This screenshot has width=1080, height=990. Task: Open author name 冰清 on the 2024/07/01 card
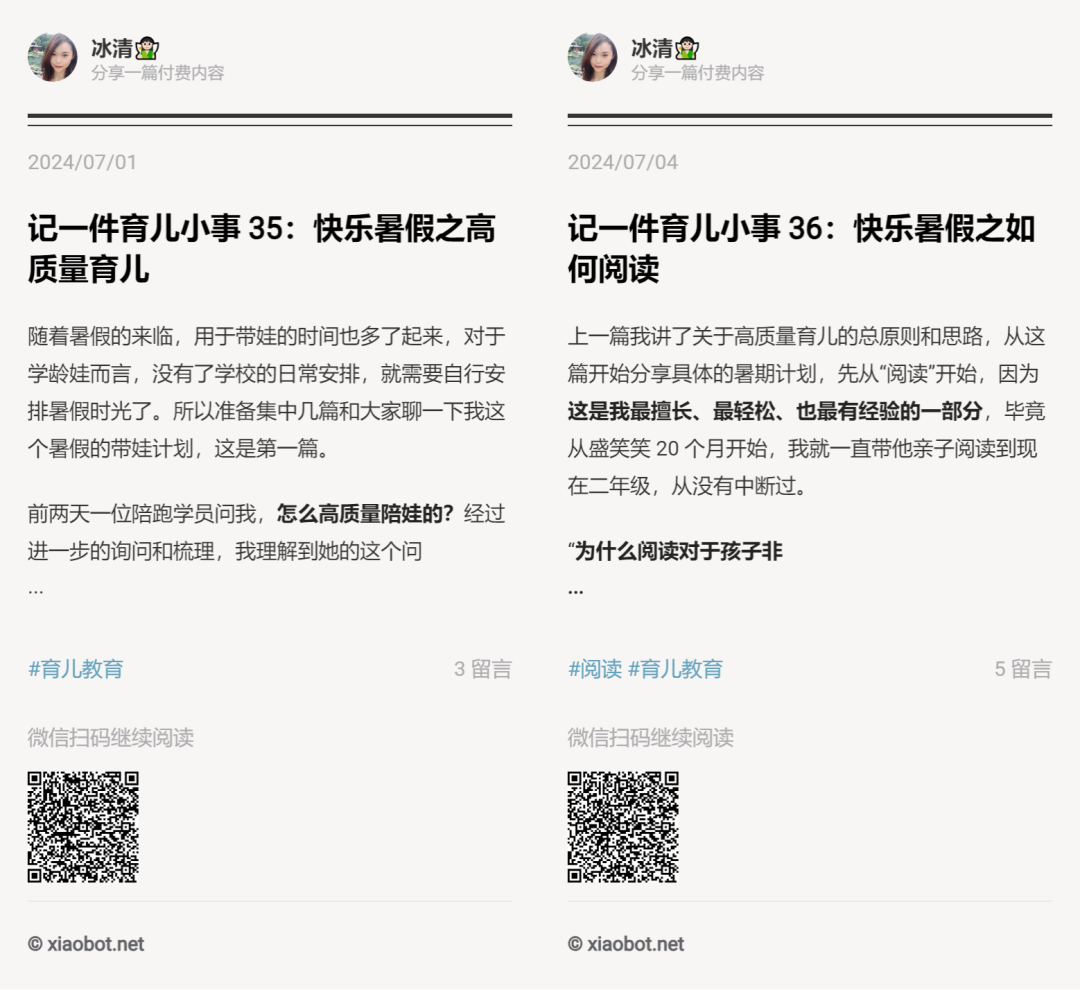click(112, 48)
